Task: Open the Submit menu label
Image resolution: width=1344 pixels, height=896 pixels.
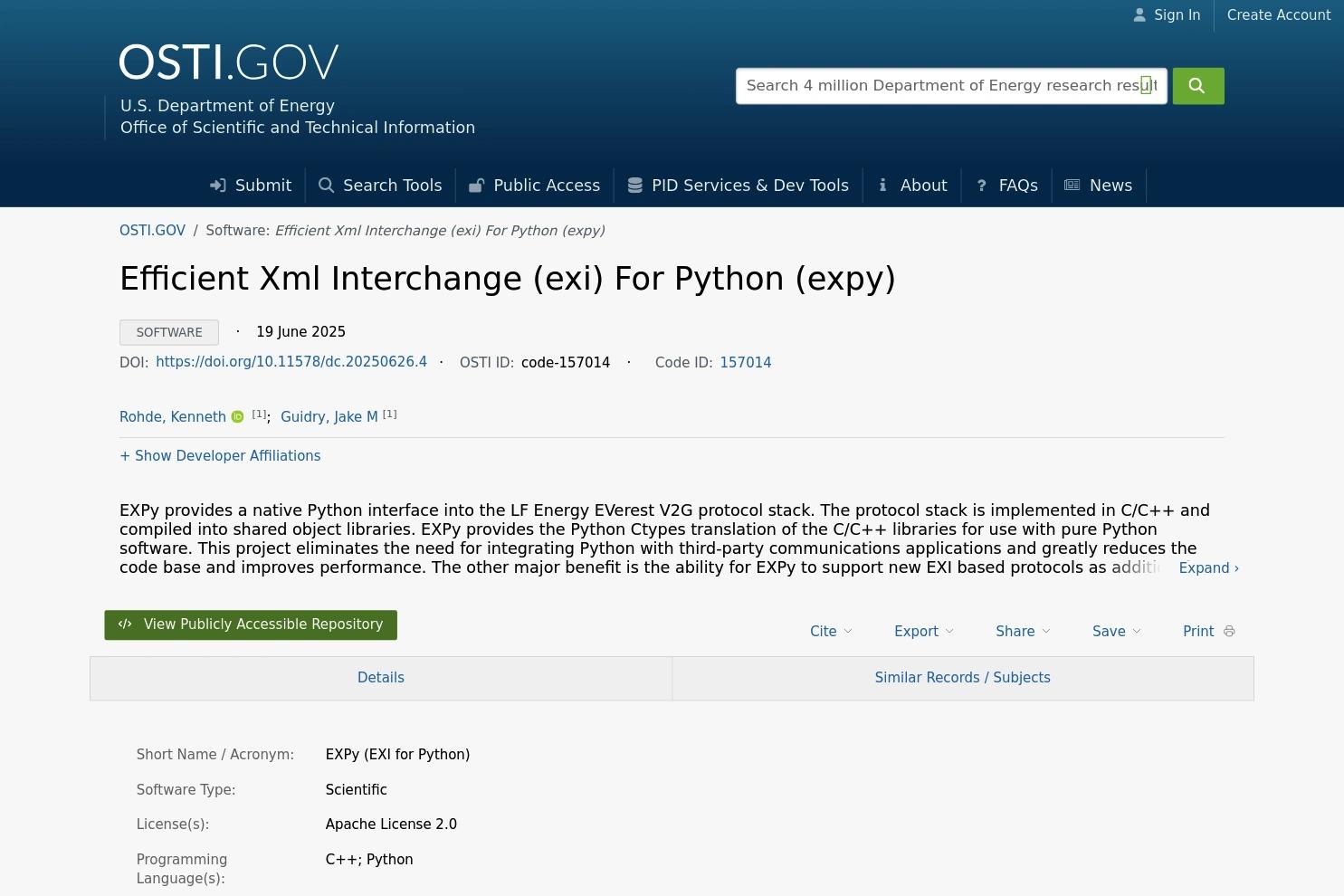Action: [263, 186]
